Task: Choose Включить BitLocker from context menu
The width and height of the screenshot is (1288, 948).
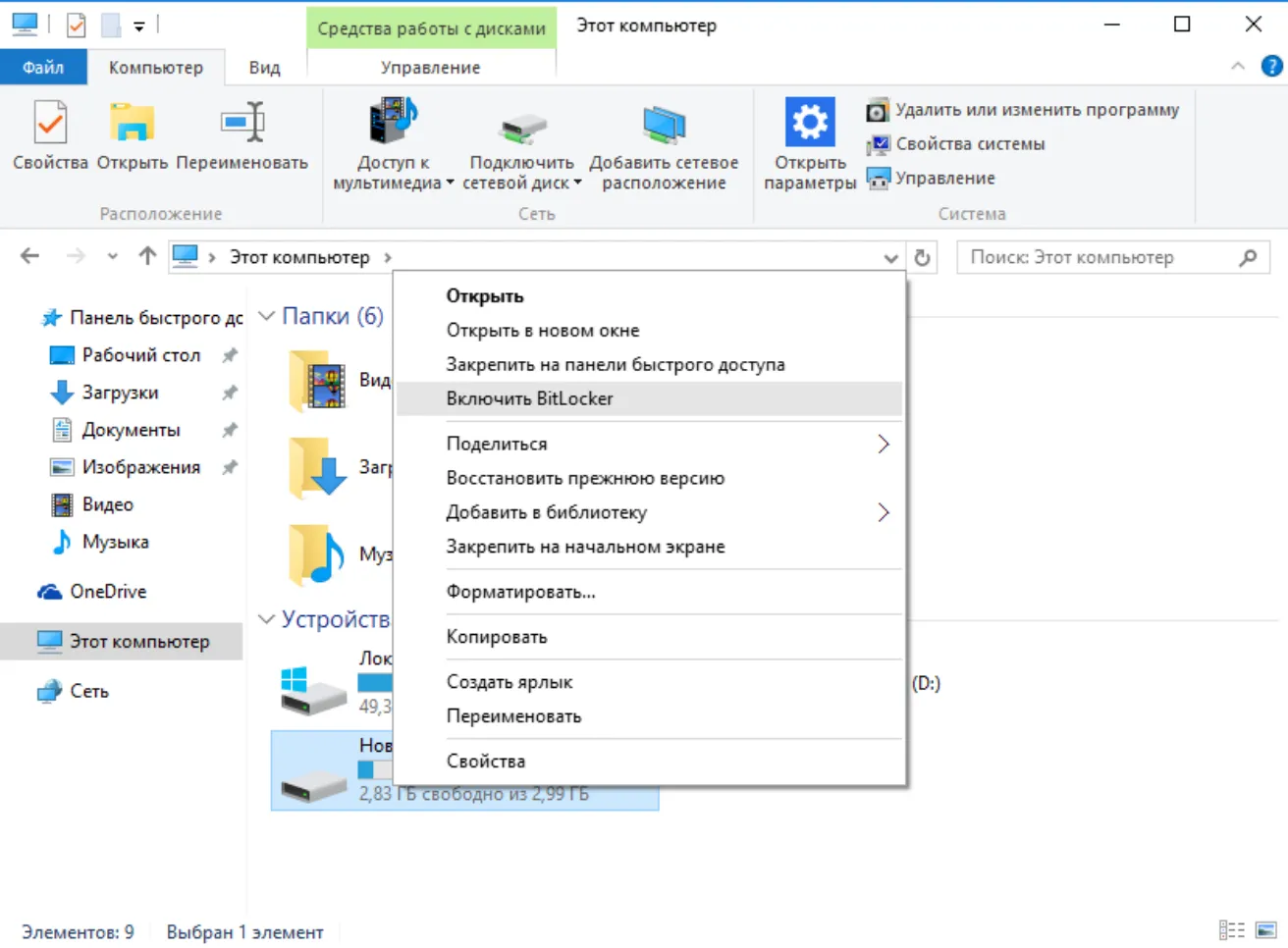Action: click(x=649, y=398)
